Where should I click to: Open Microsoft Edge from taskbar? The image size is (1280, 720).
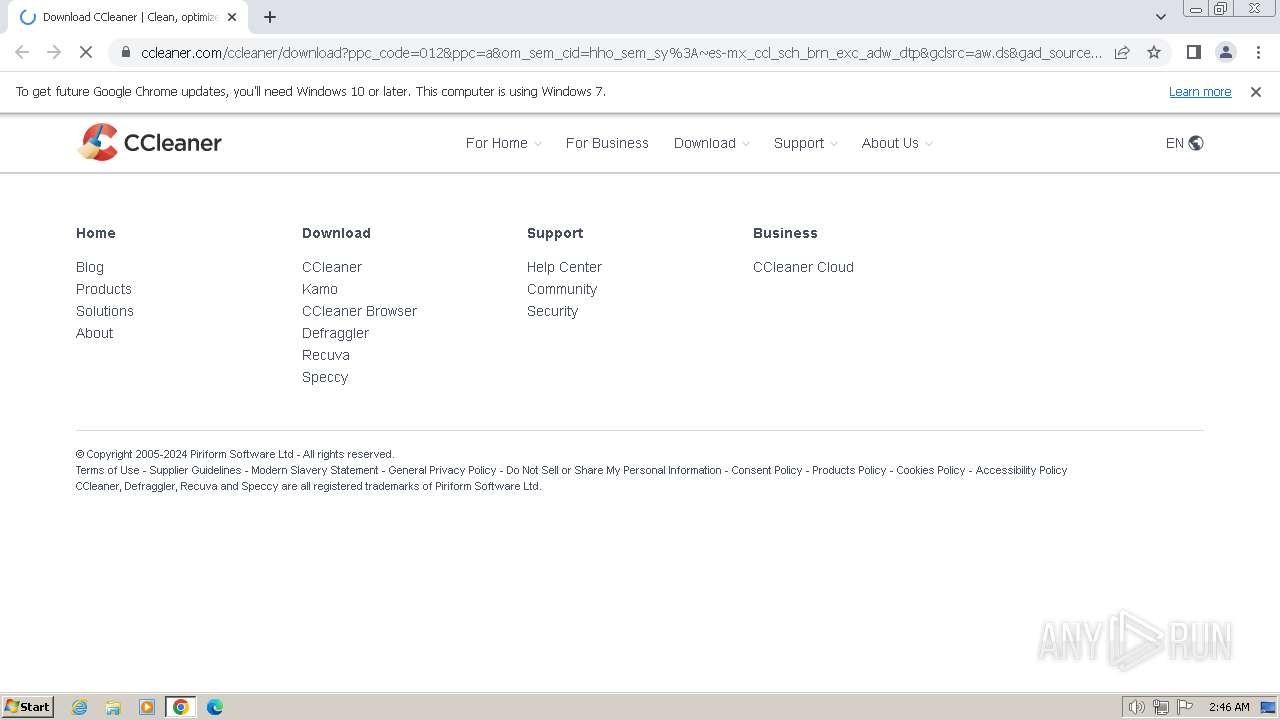[215, 707]
